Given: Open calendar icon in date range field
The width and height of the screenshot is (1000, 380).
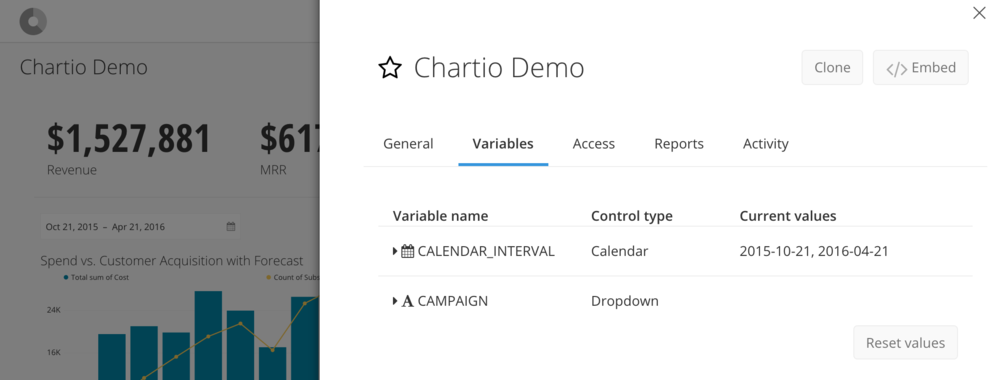Looking at the screenshot, I should 231,226.
